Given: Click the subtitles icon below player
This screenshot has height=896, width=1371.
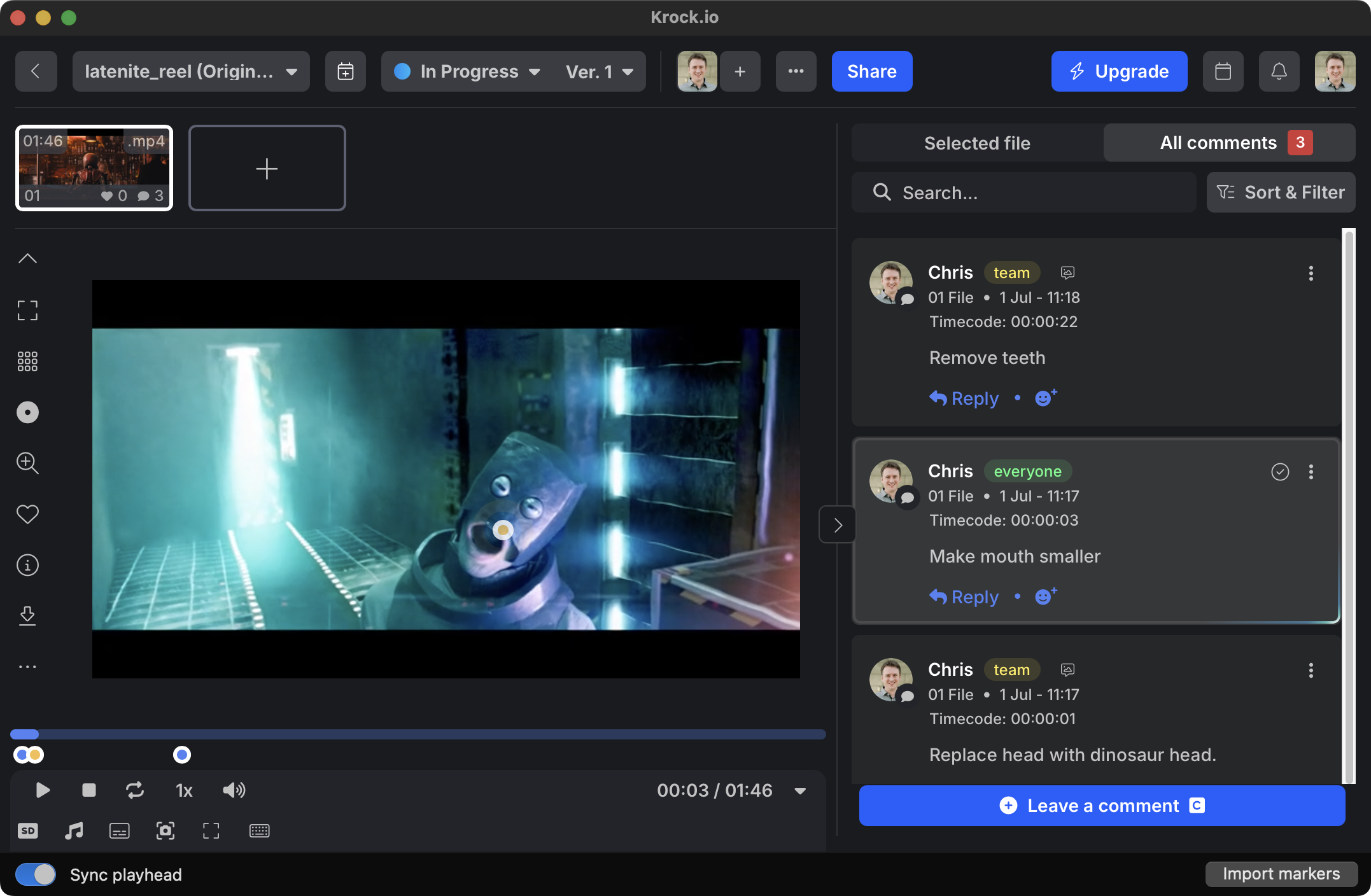Looking at the screenshot, I should coord(120,831).
